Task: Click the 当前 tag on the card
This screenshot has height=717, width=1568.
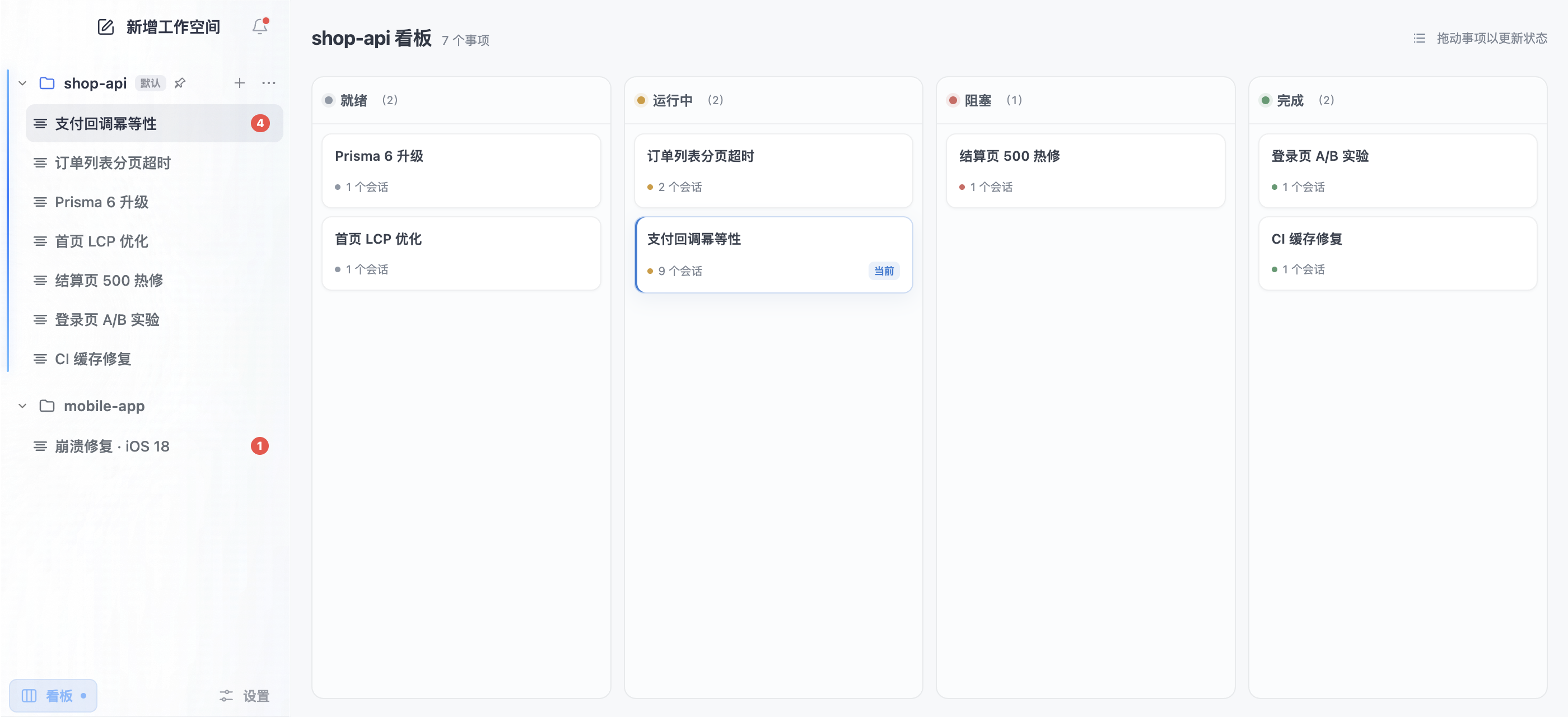Action: pyautogui.click(x=884, y=271)
